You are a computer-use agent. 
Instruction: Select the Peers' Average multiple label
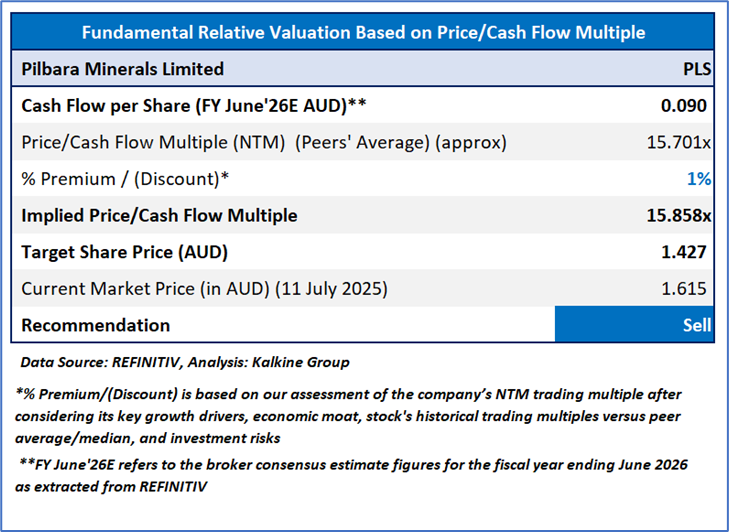click(264, 142)
